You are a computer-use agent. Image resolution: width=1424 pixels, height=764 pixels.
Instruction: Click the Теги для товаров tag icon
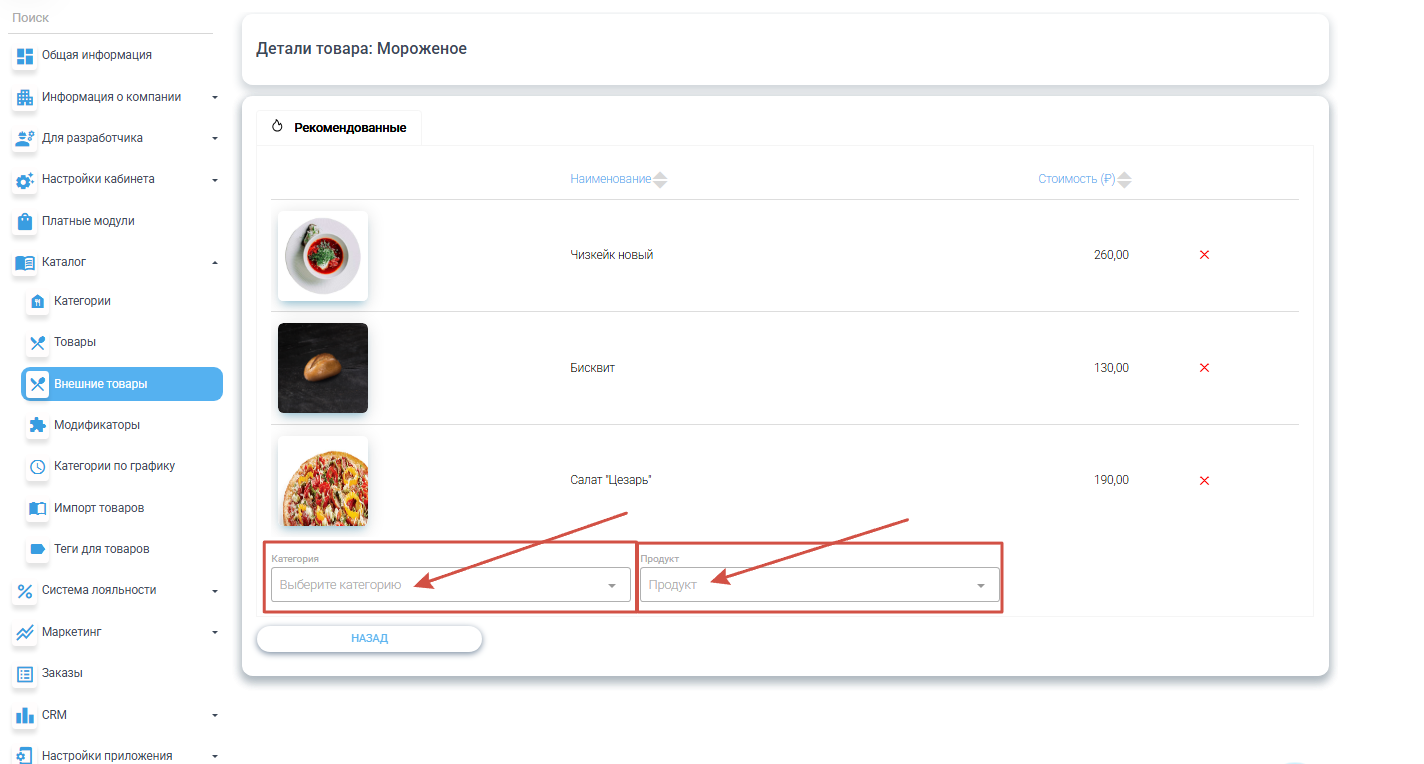pyautogui.click(x=37, y=549)
